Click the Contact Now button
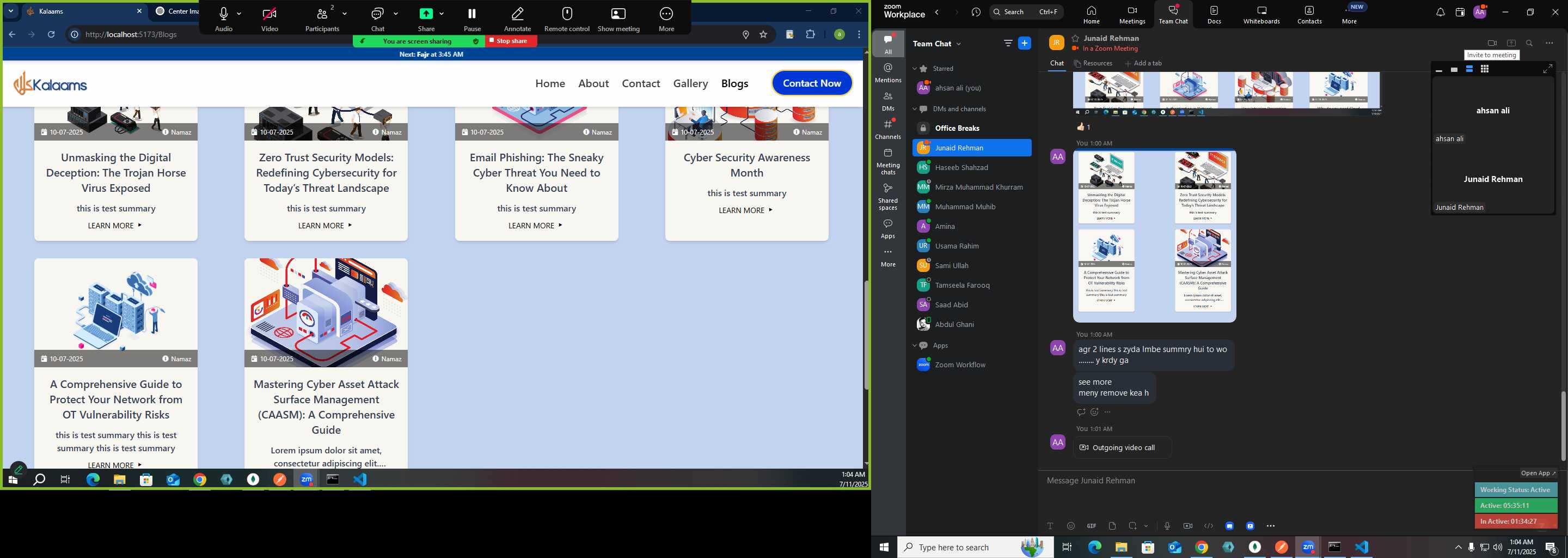1568x558 pixels. pos(812,83)
